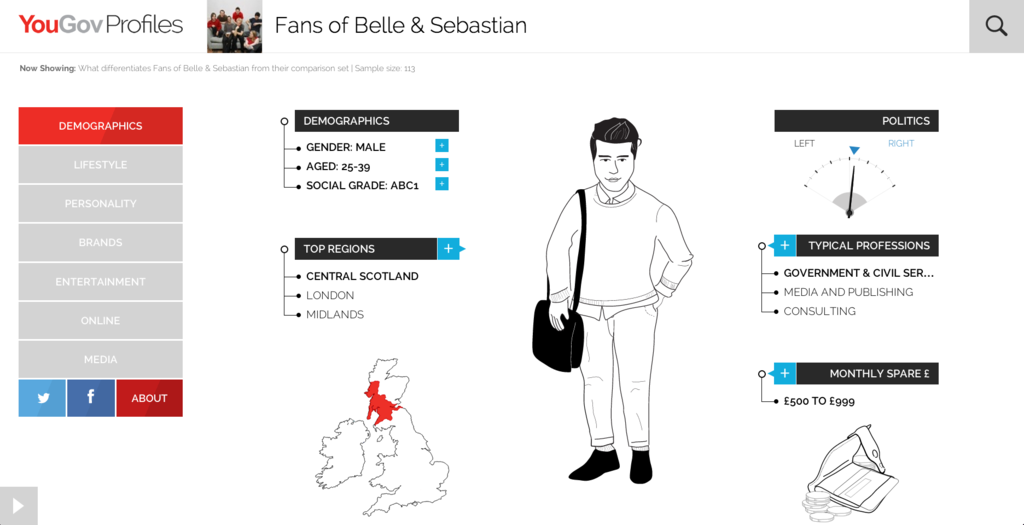Expand the Top Regions plus button
Screen dimensions: 1024x525
448,249
